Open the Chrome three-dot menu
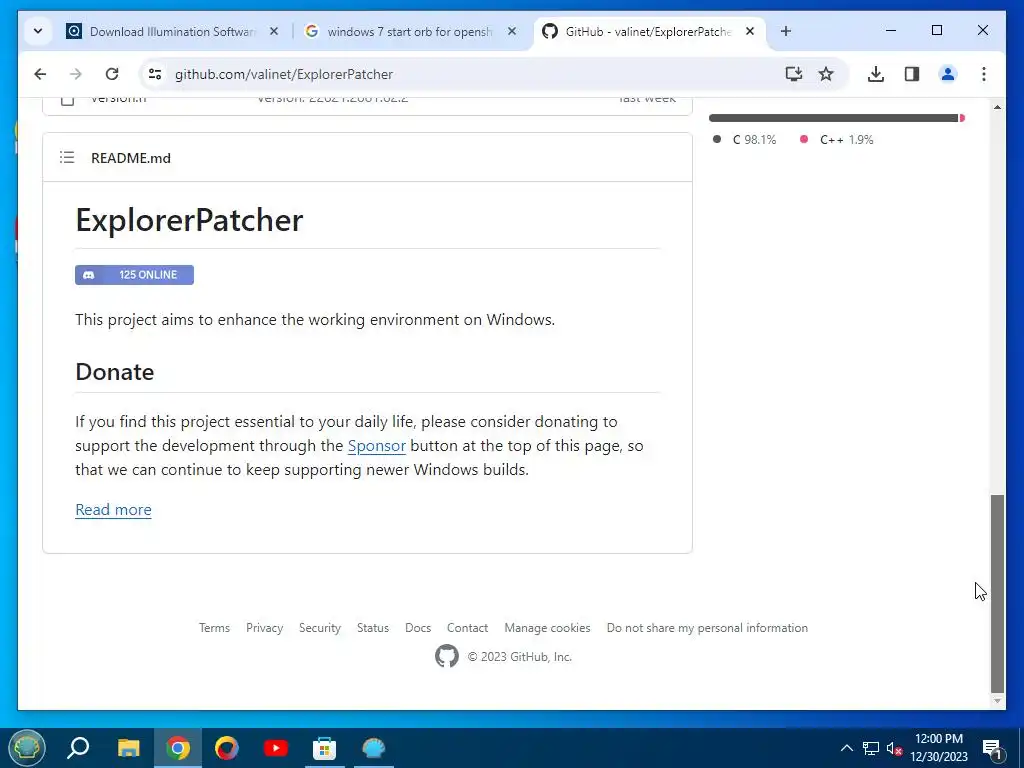 click(x=984, y=74)
